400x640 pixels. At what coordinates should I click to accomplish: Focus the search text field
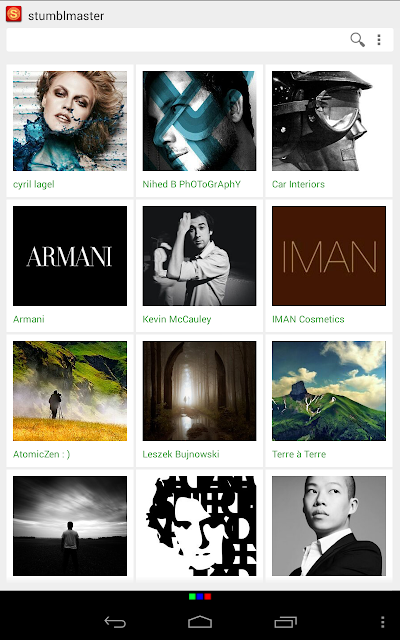[x=178, y=40]
